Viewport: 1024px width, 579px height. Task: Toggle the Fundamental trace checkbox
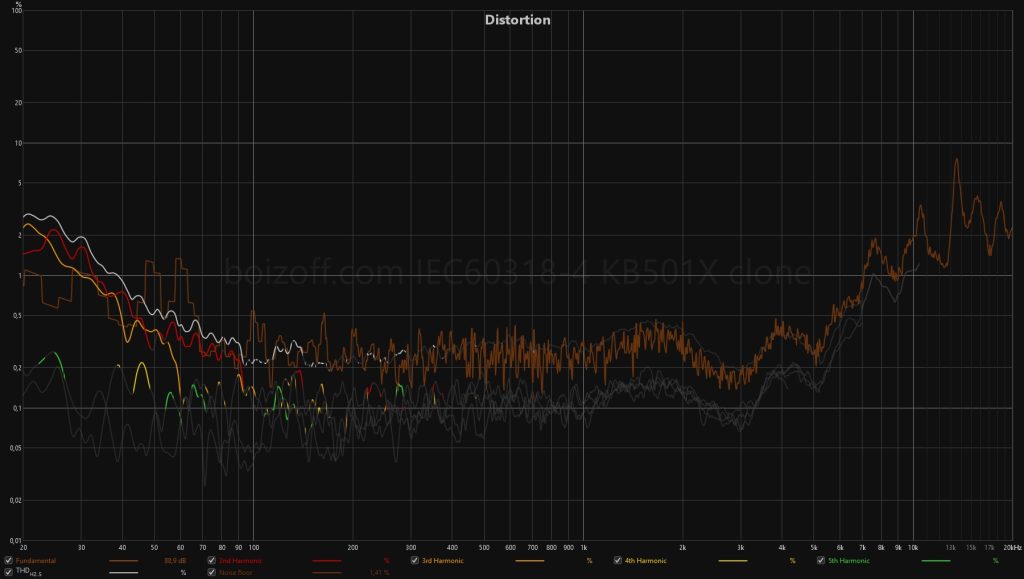8,561
